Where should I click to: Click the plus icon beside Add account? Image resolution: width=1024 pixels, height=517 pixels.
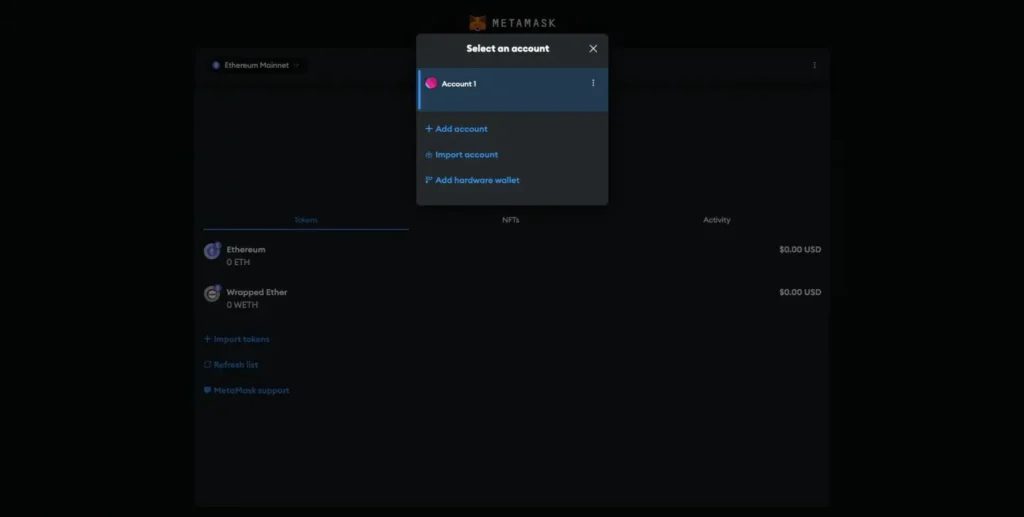429,129
